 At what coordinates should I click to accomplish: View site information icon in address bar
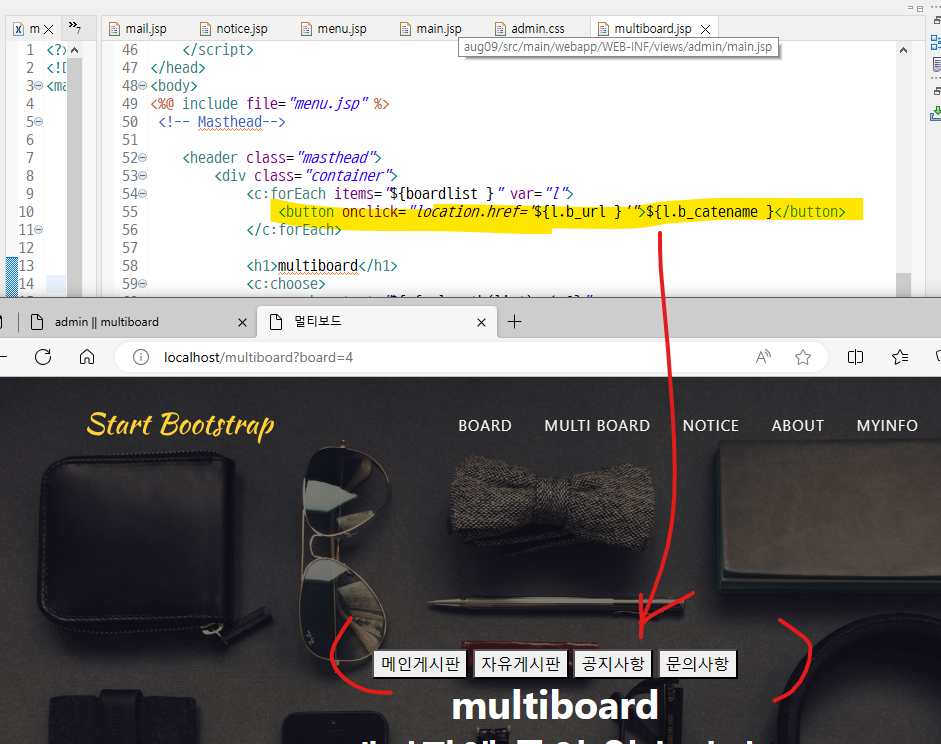(x=141, y=358)
